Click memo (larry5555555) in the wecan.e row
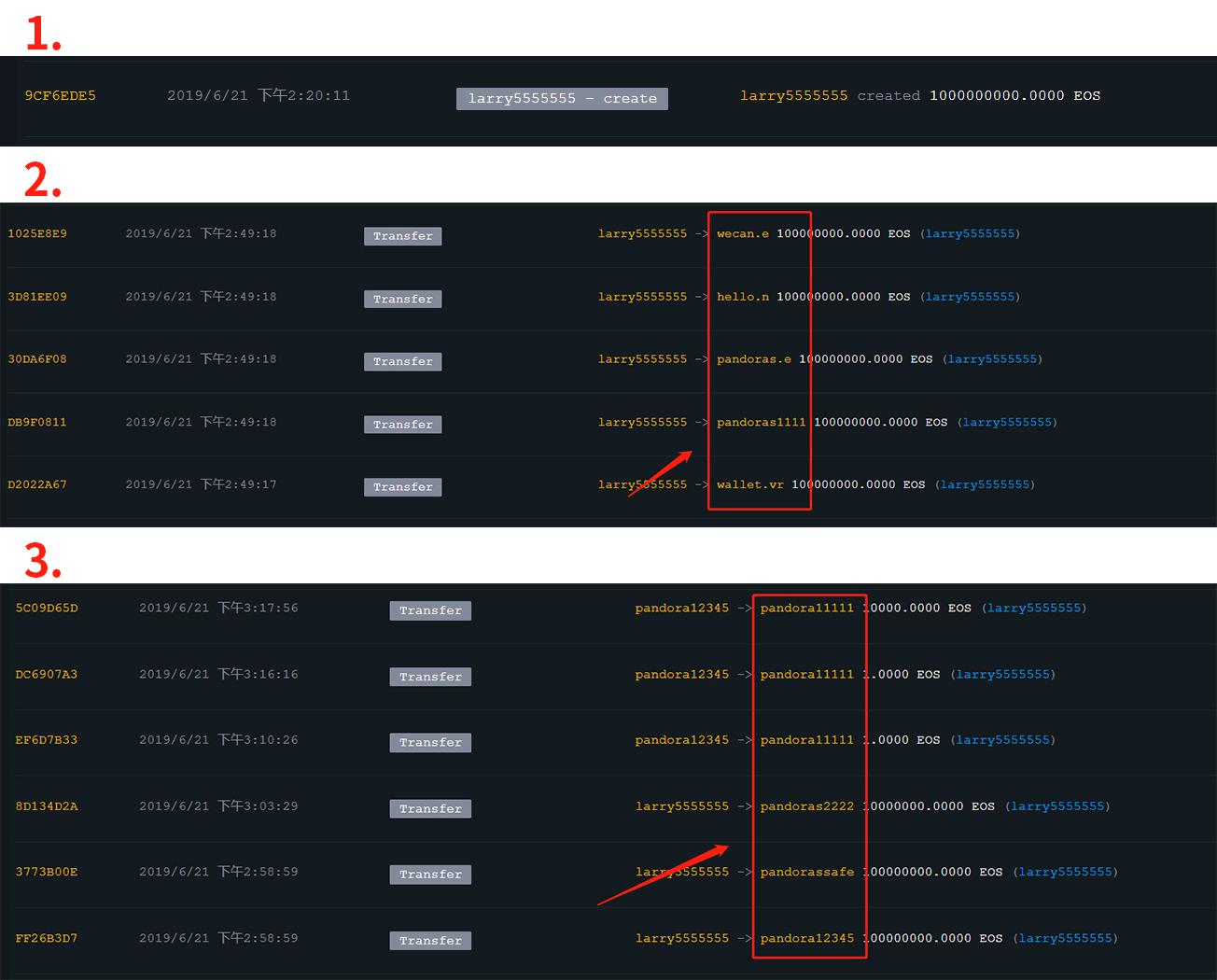Viewport: 1217px width, 980px height. click(x=970, y=233)
